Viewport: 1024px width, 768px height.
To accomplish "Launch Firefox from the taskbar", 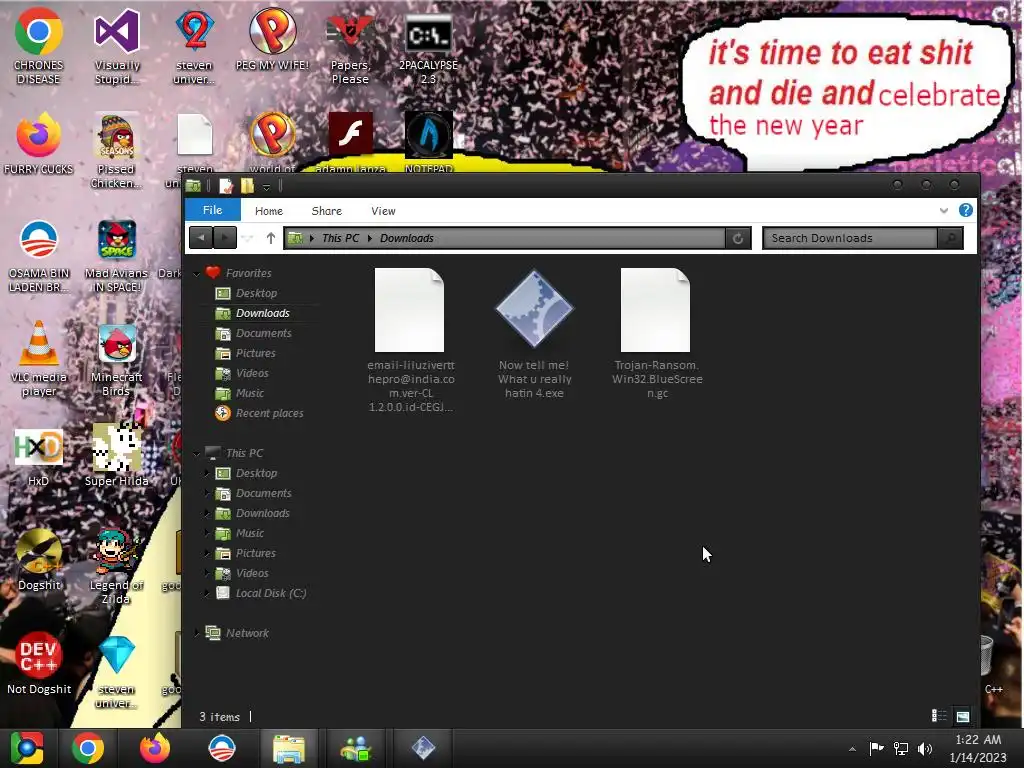I will pos(155,748).
